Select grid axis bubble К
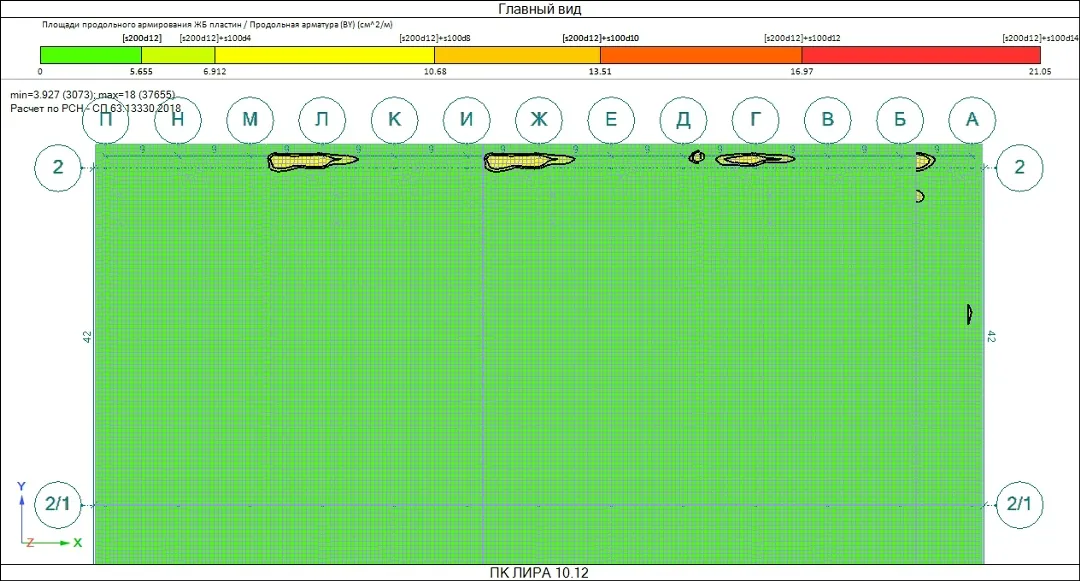The width and height of the screenshot is (1080, 581). pos(395,120)
